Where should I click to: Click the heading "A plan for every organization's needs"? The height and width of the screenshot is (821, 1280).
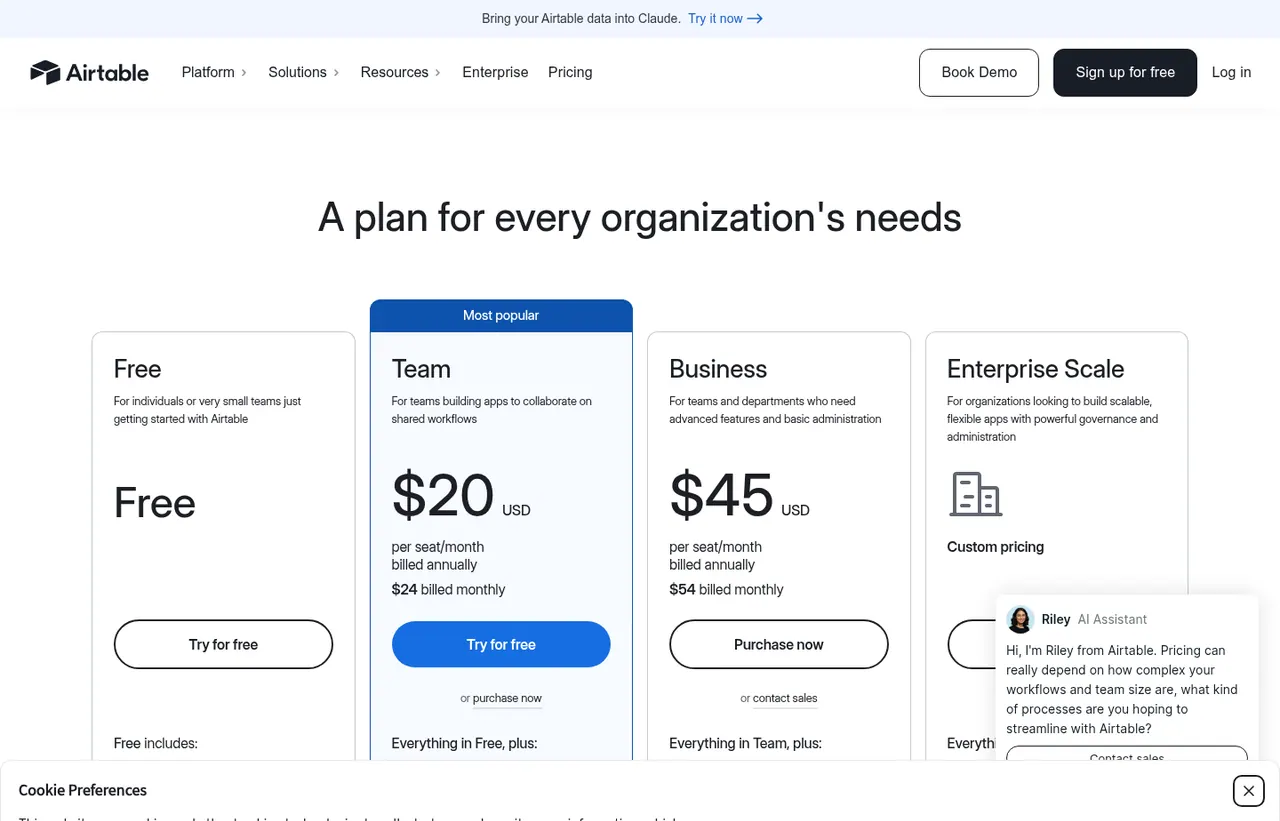click(x=640, y=217)
